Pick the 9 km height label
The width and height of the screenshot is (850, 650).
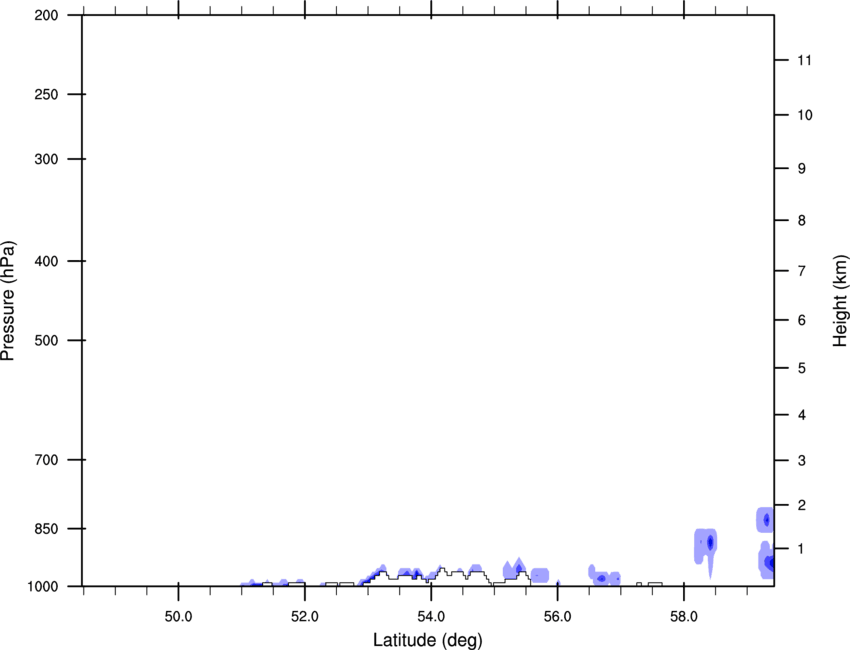[x=802, y=169]
